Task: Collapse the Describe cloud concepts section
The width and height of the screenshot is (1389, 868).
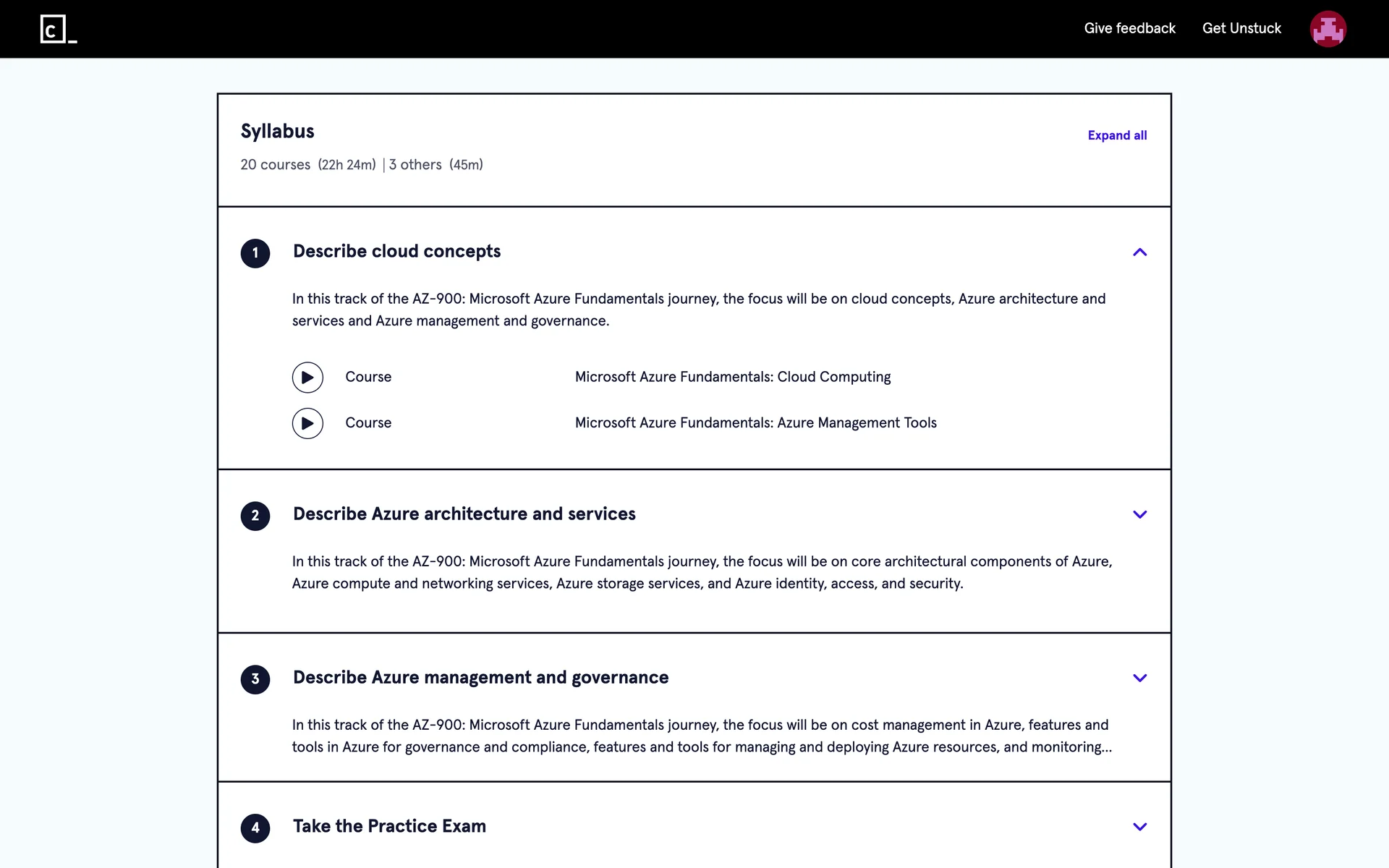Action: 1139,252
